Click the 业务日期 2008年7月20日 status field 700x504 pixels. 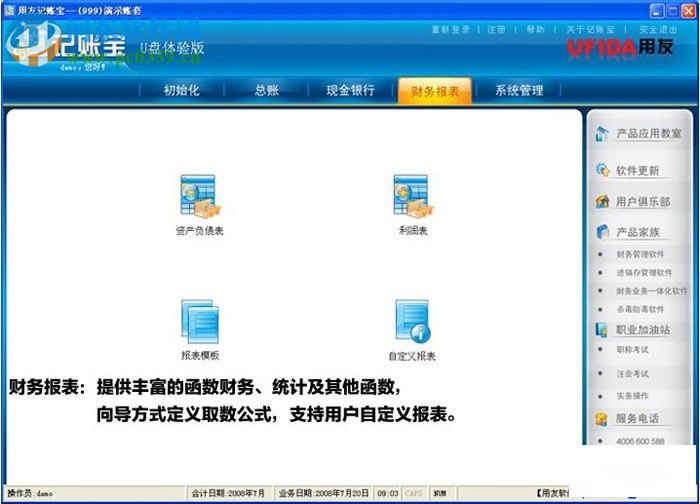coord(323,493)
